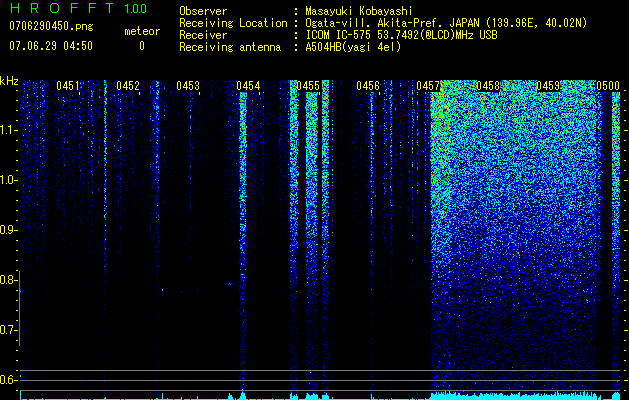The image size is (629, 400).
Task: Click the 0454 time marker
Action: click(248, 86)
